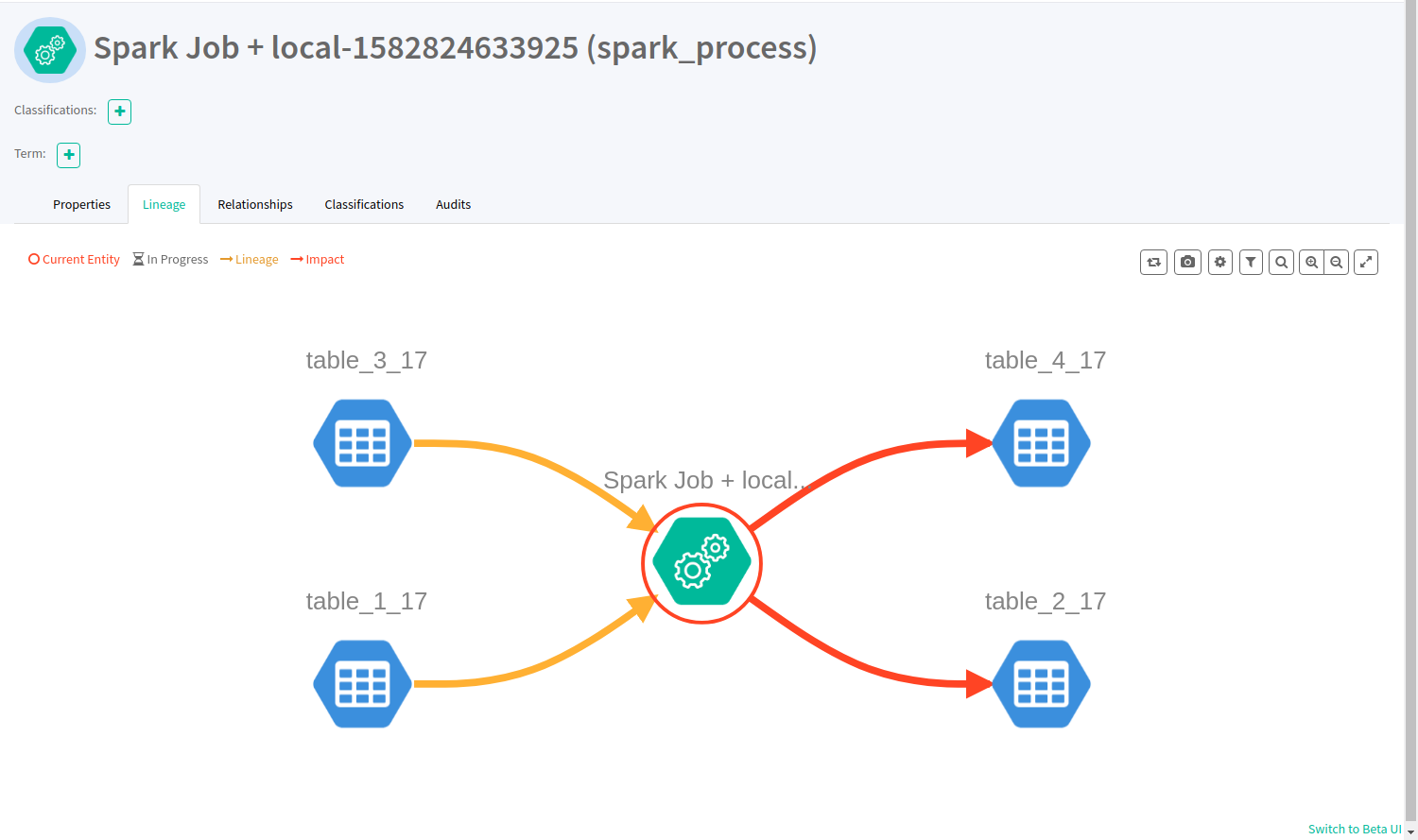Switch to the Properties tab
The image size is (1418, 840).
(81, 204)
